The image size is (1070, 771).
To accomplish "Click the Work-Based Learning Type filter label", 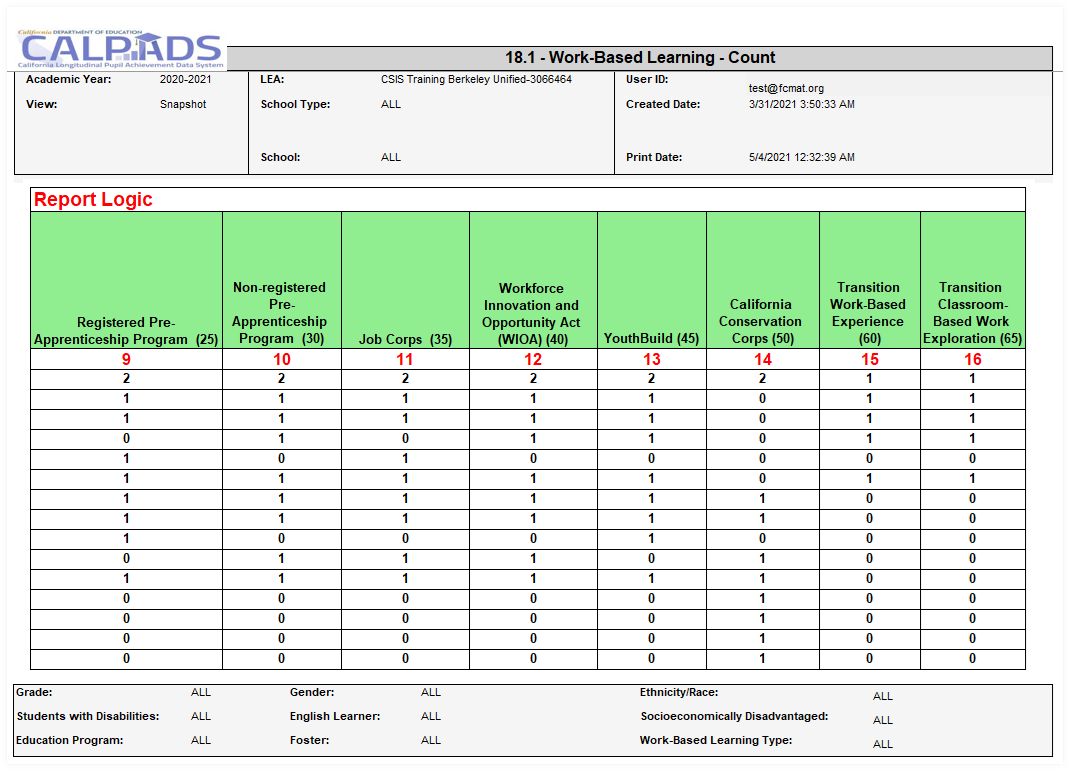I will point(716,741).
